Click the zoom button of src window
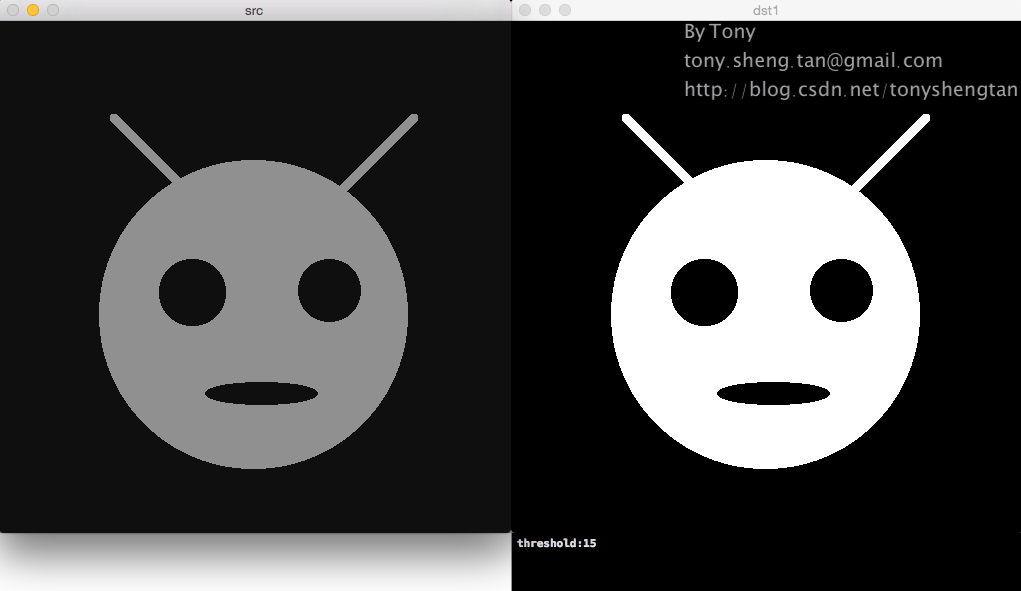This screenshot has height=591, width=1021. 53,10
